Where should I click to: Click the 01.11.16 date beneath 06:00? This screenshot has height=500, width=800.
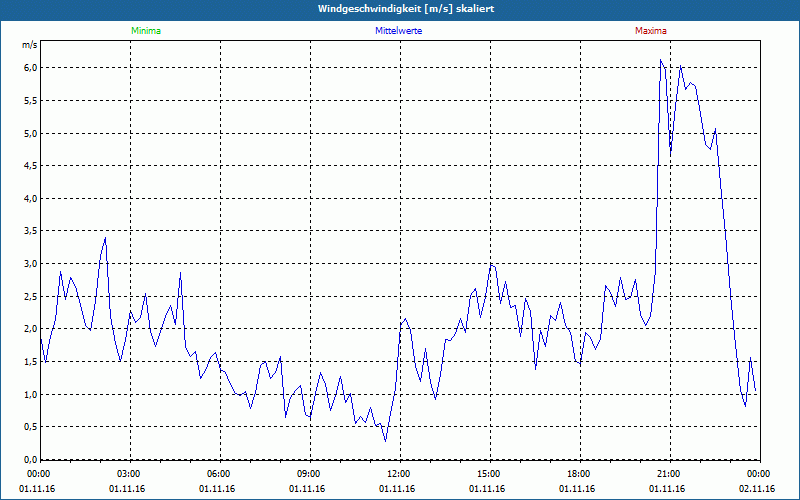click(x=217, y=489)
